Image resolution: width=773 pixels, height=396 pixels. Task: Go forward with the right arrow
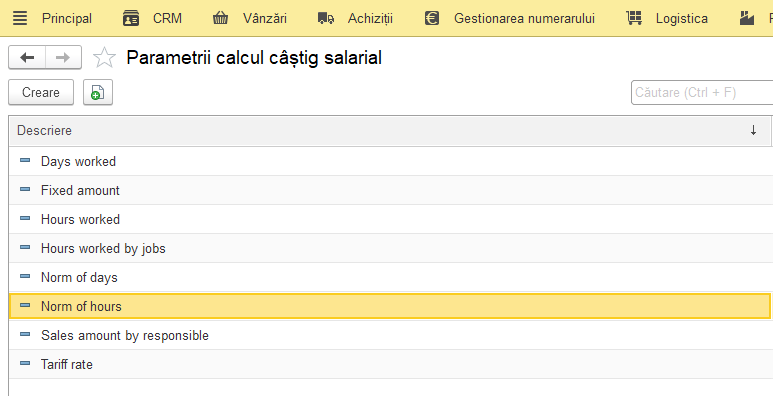tap(63, 58)
